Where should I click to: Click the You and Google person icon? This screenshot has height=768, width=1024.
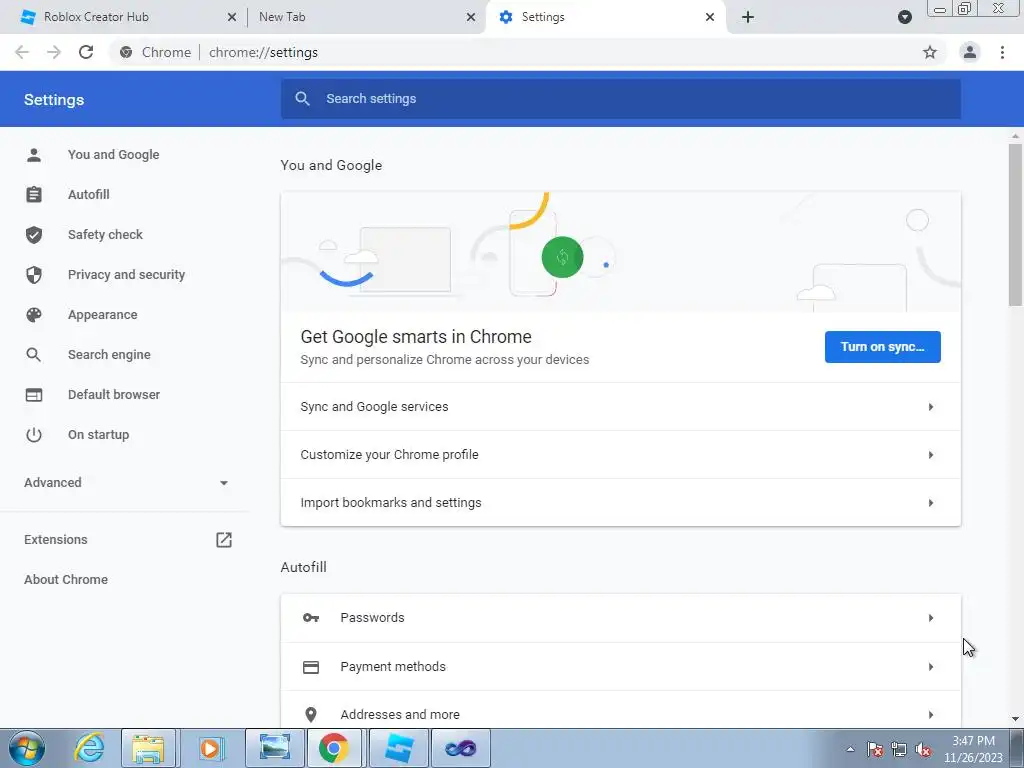click(x=34, y=155)
